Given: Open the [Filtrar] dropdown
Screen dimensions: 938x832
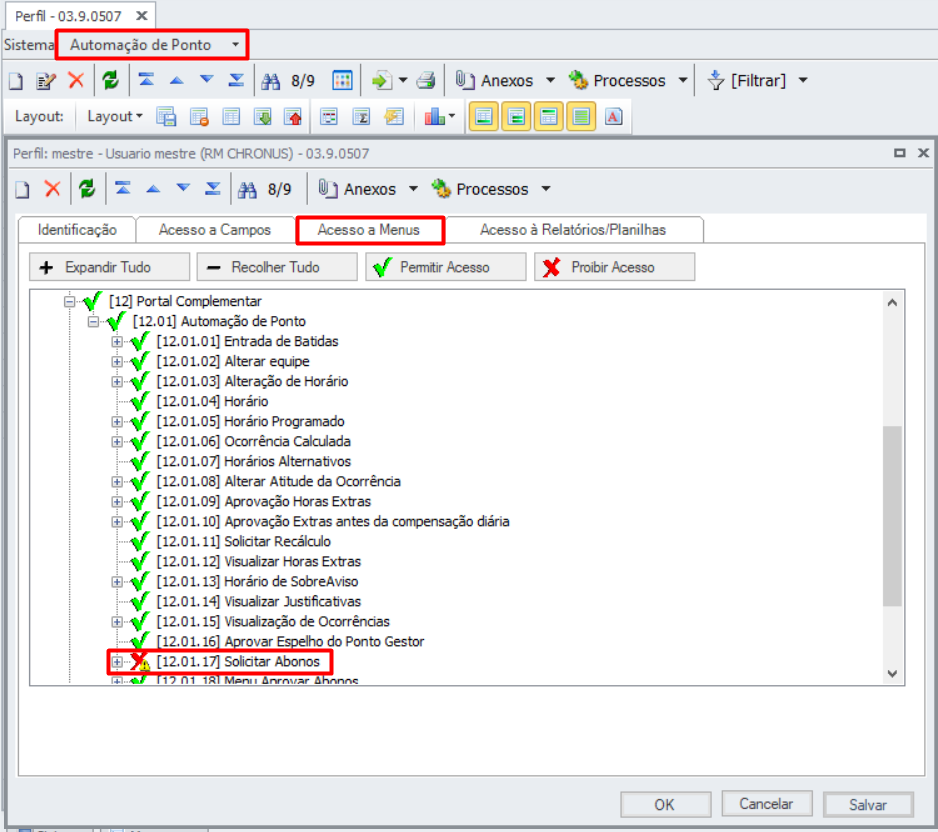Looking at the screenshot, I should (x=803, y=80).
